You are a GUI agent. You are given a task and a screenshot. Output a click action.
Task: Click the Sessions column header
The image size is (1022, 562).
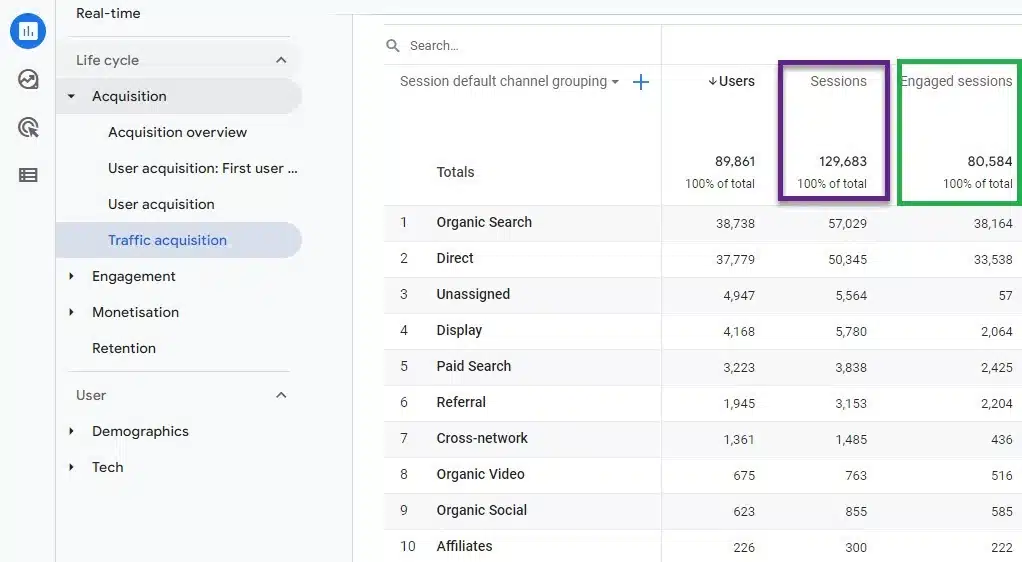pyautogui.click(x=838, y=81)
